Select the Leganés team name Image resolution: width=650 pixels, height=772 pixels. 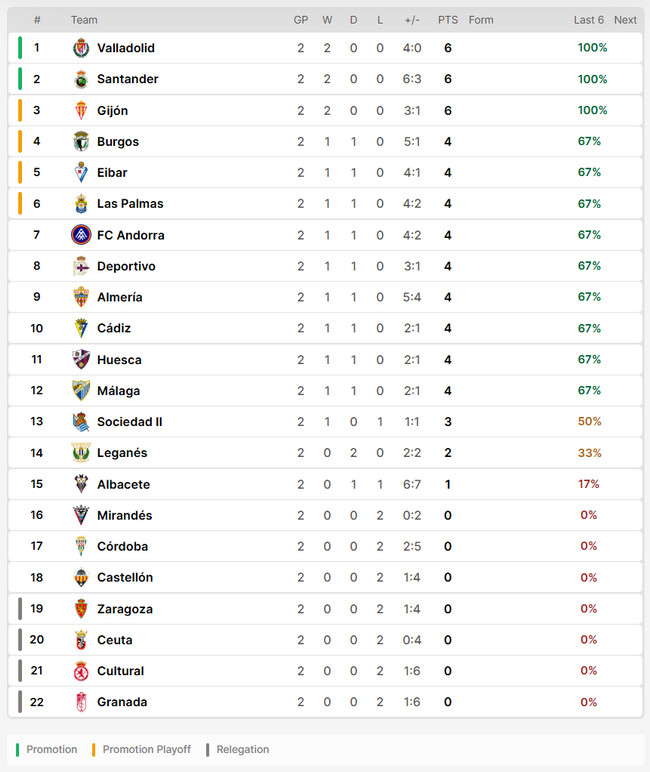pos(122,453)
